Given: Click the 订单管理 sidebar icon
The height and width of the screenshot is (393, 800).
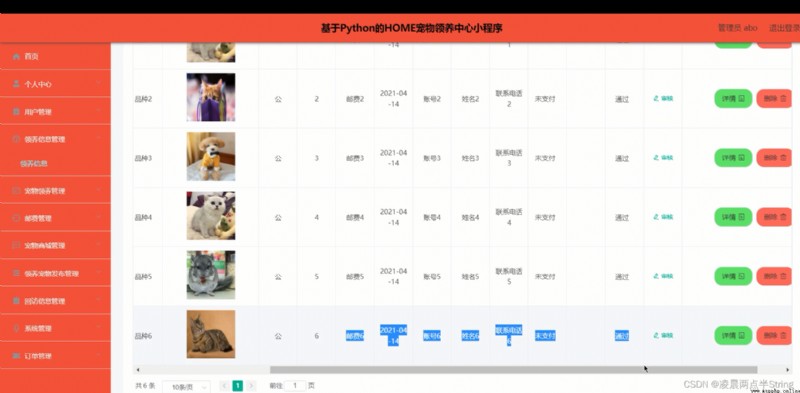Looking at the screenshot, I should (16, 355).
